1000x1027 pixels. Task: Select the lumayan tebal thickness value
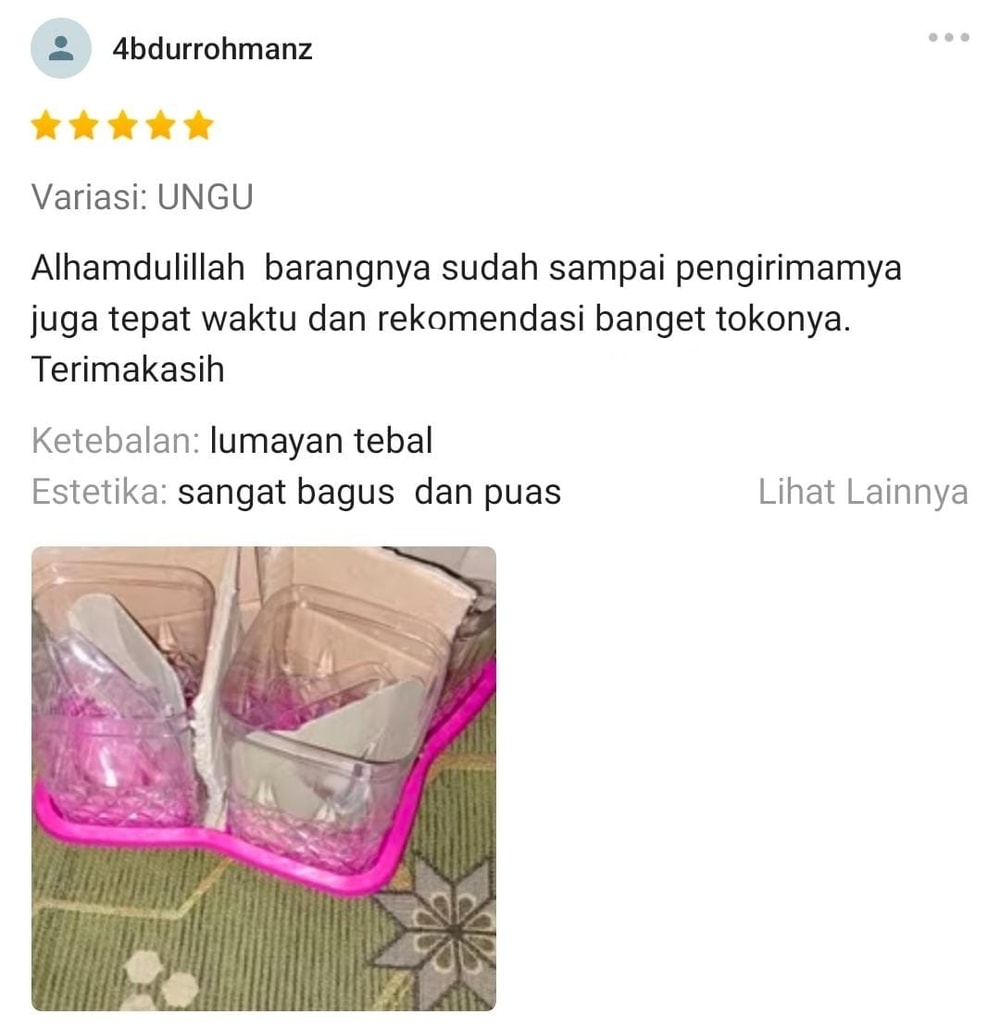pyautogui.click(x=321, y=440)
